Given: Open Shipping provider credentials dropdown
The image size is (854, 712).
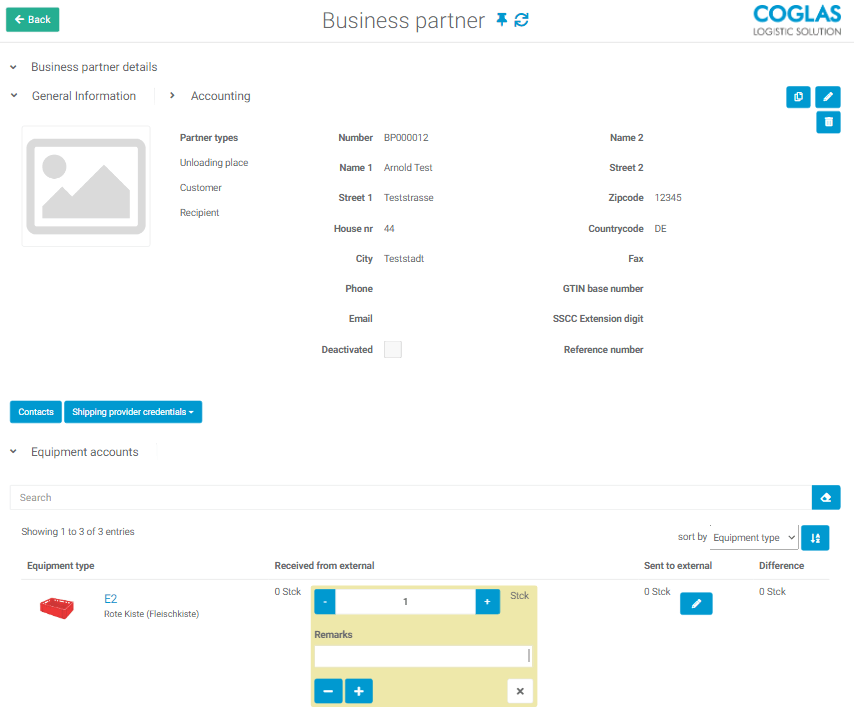Looking at the screenshot, I should click(133, 412).
